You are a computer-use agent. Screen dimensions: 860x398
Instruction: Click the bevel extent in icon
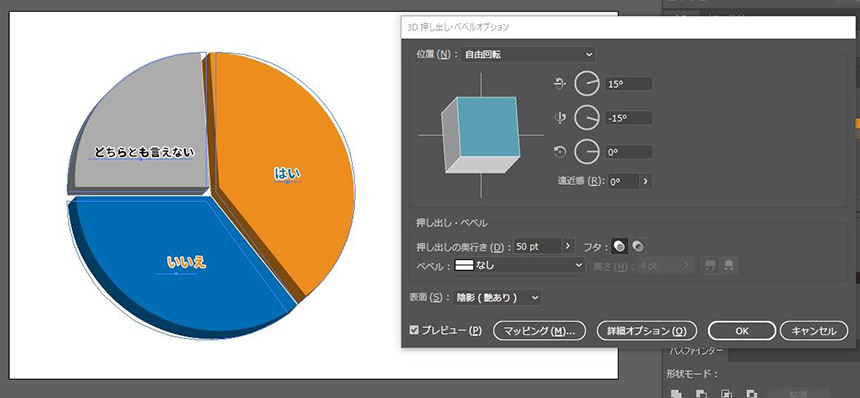pyautogui.click(x=728, y=265)
